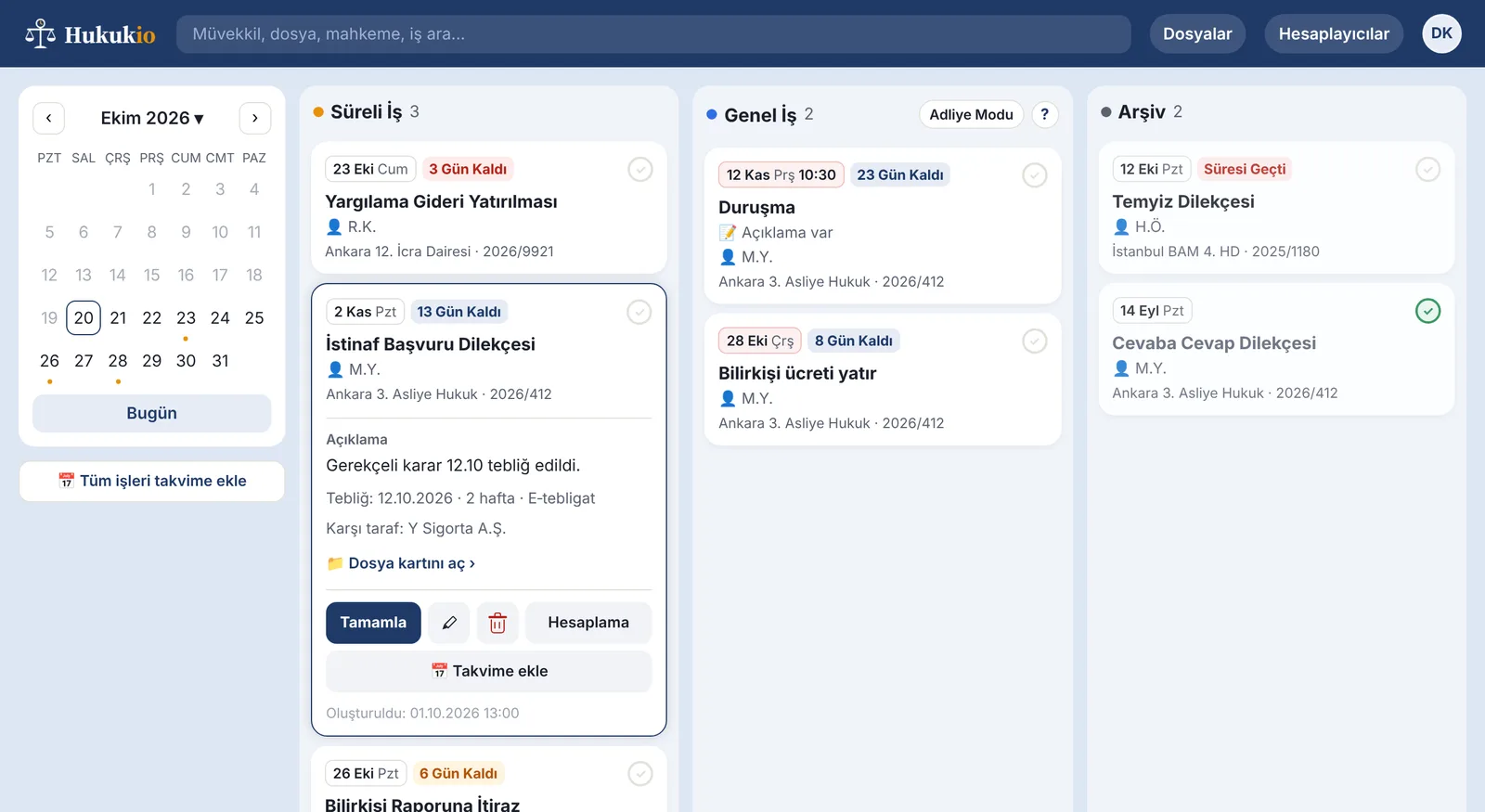The height and width of the screenshot is (812, 1485).
Task: Select day 23 in the calendar
Action: click(x=186, y=317)
